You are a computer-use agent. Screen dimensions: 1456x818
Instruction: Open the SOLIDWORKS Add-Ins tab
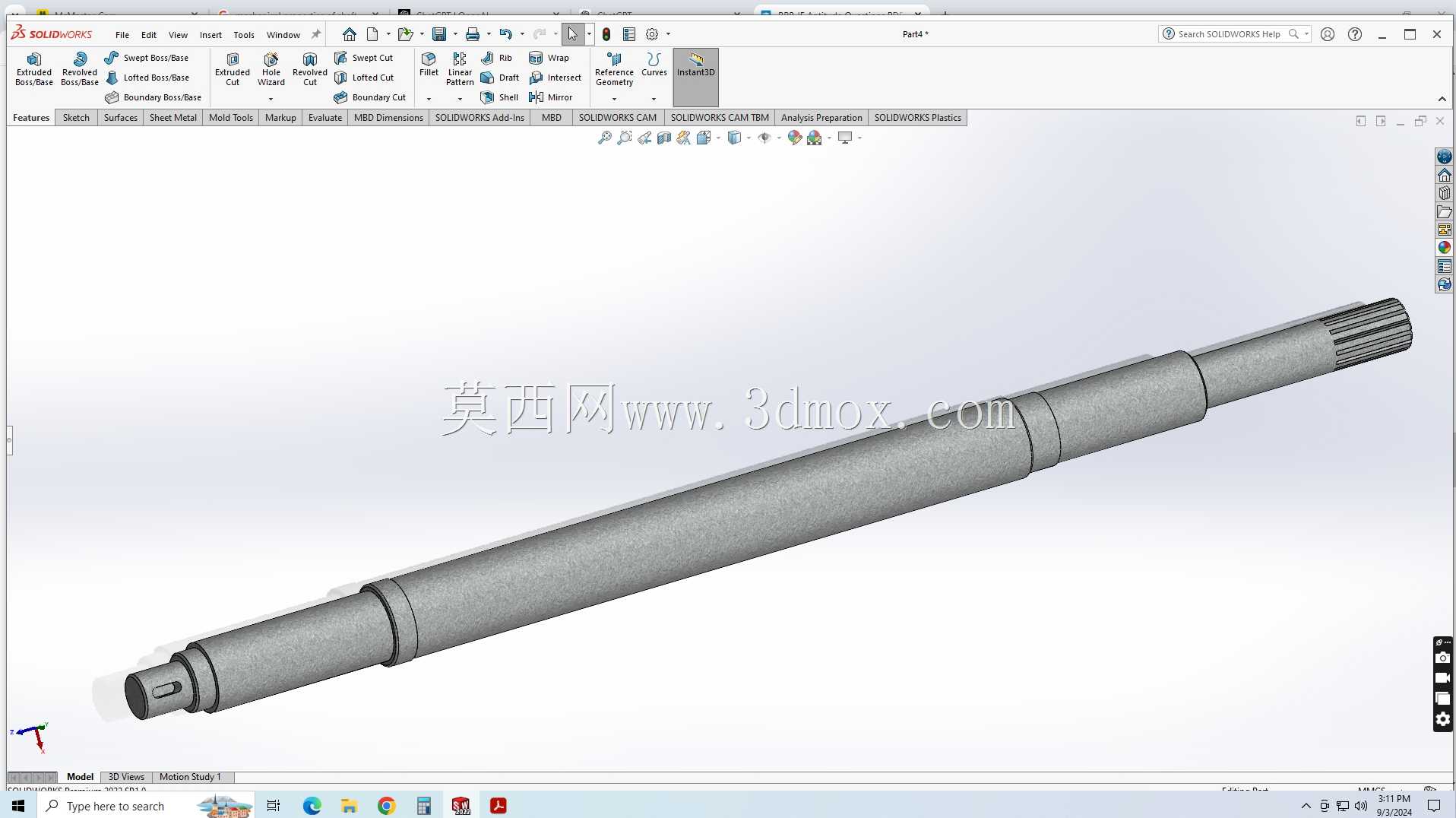point(480,118)
